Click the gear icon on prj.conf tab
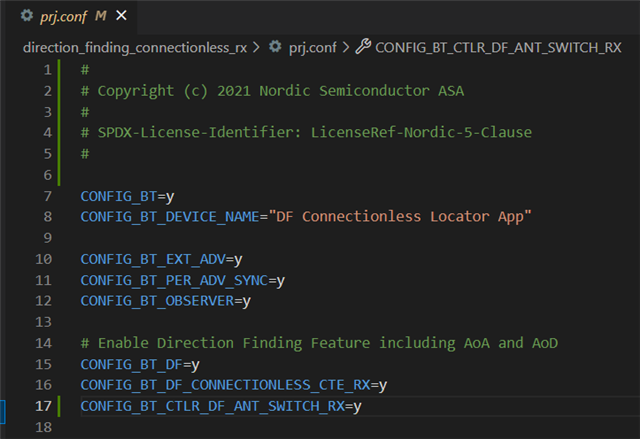The height and width of the screenshot is (439, 640). tap(27, 16)
